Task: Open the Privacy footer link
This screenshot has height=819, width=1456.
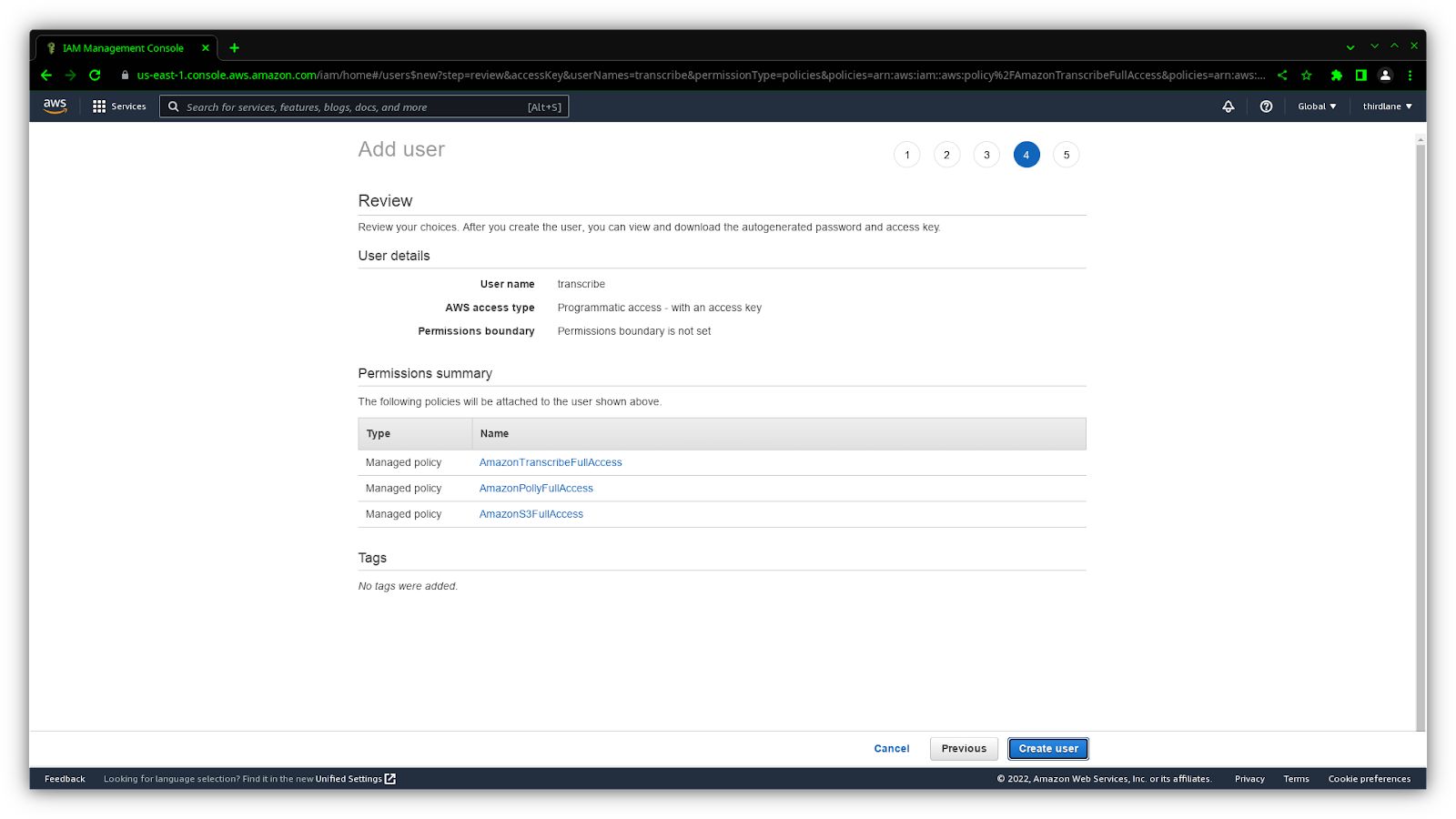Action: click(1249, 779)
